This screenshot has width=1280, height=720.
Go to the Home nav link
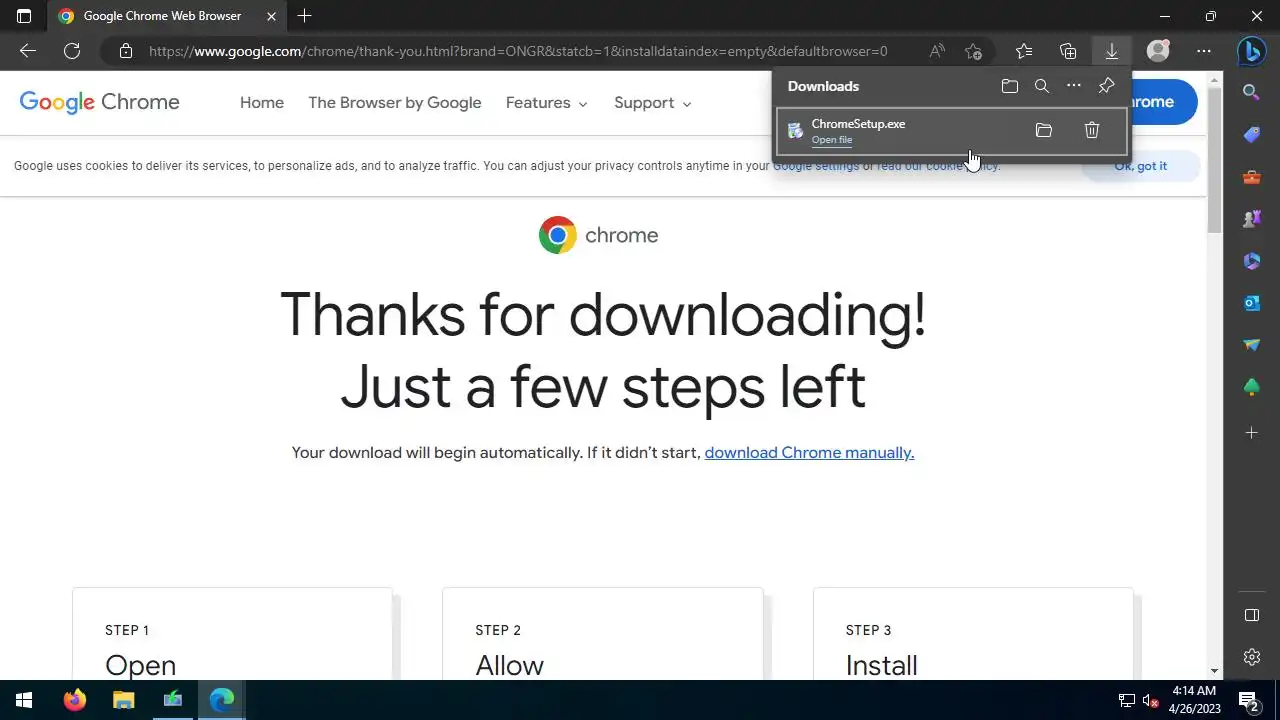tap(262, 103)
